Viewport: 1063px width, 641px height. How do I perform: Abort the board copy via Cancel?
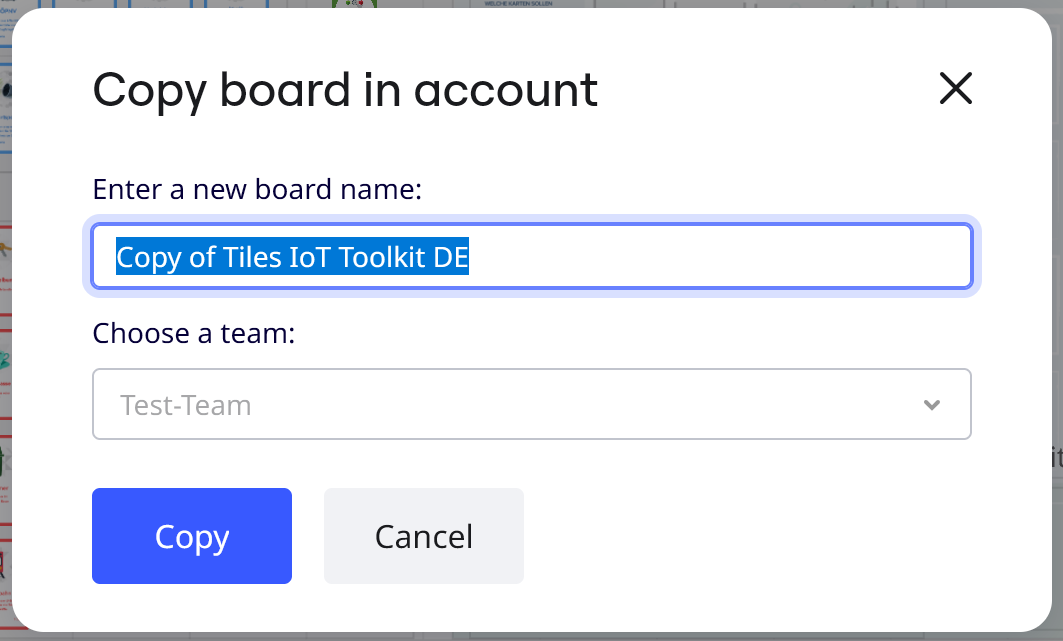[x=423, y=536]
